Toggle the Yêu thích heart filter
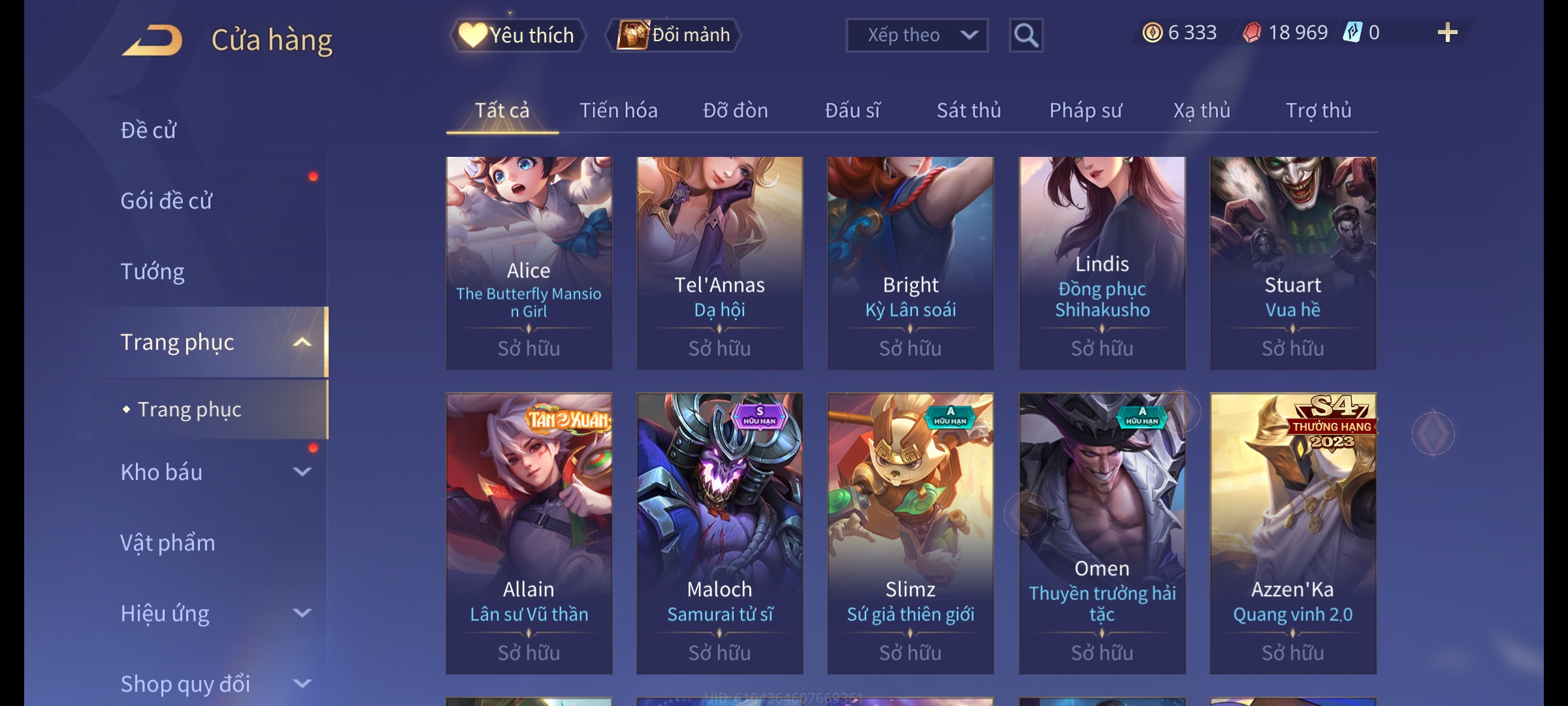Image resolution: width=1568 pixels, height=706 pixels. (517, 35)
